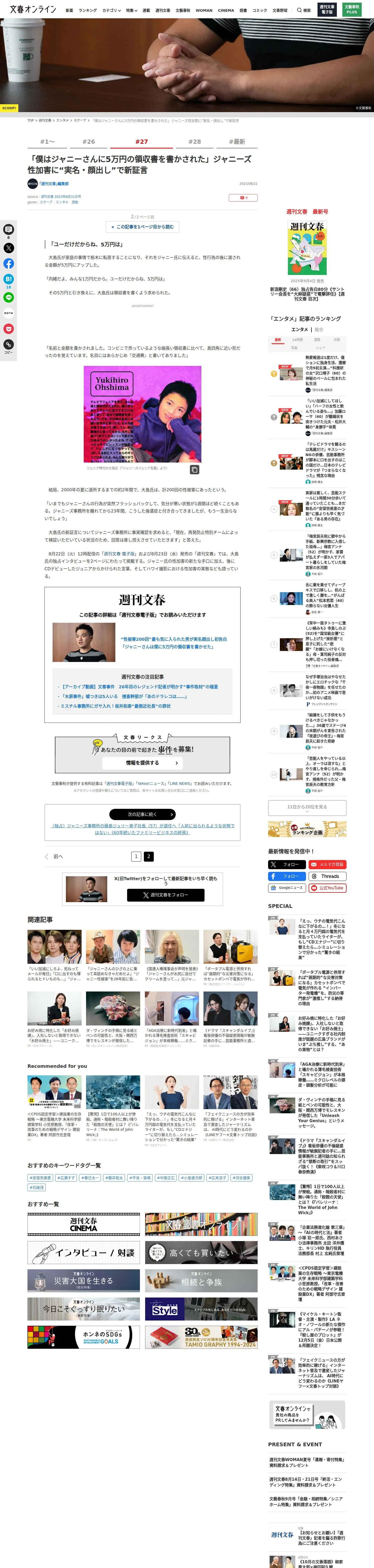Click the search magnifier icon
This screenshot has width=374, height=1568.
click(299, 10)
